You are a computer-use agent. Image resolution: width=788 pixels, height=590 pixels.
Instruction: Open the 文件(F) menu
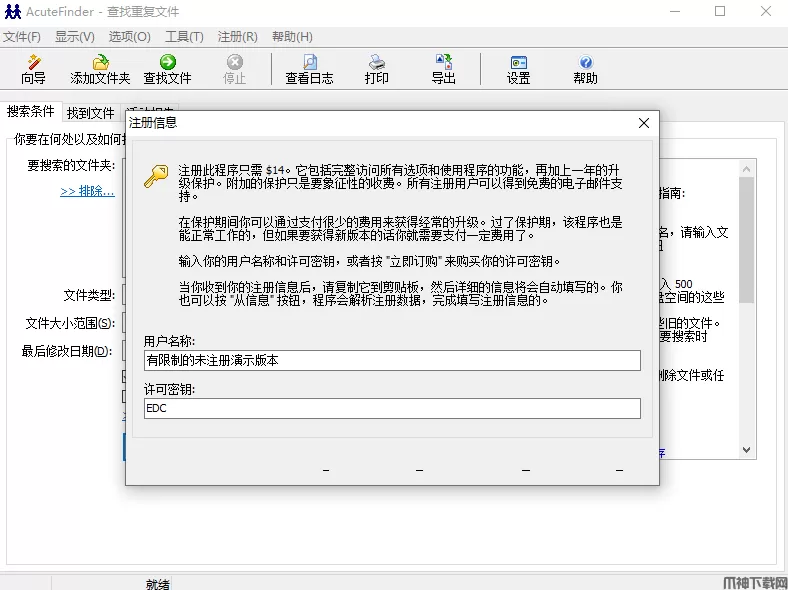[x=22, y=37]
